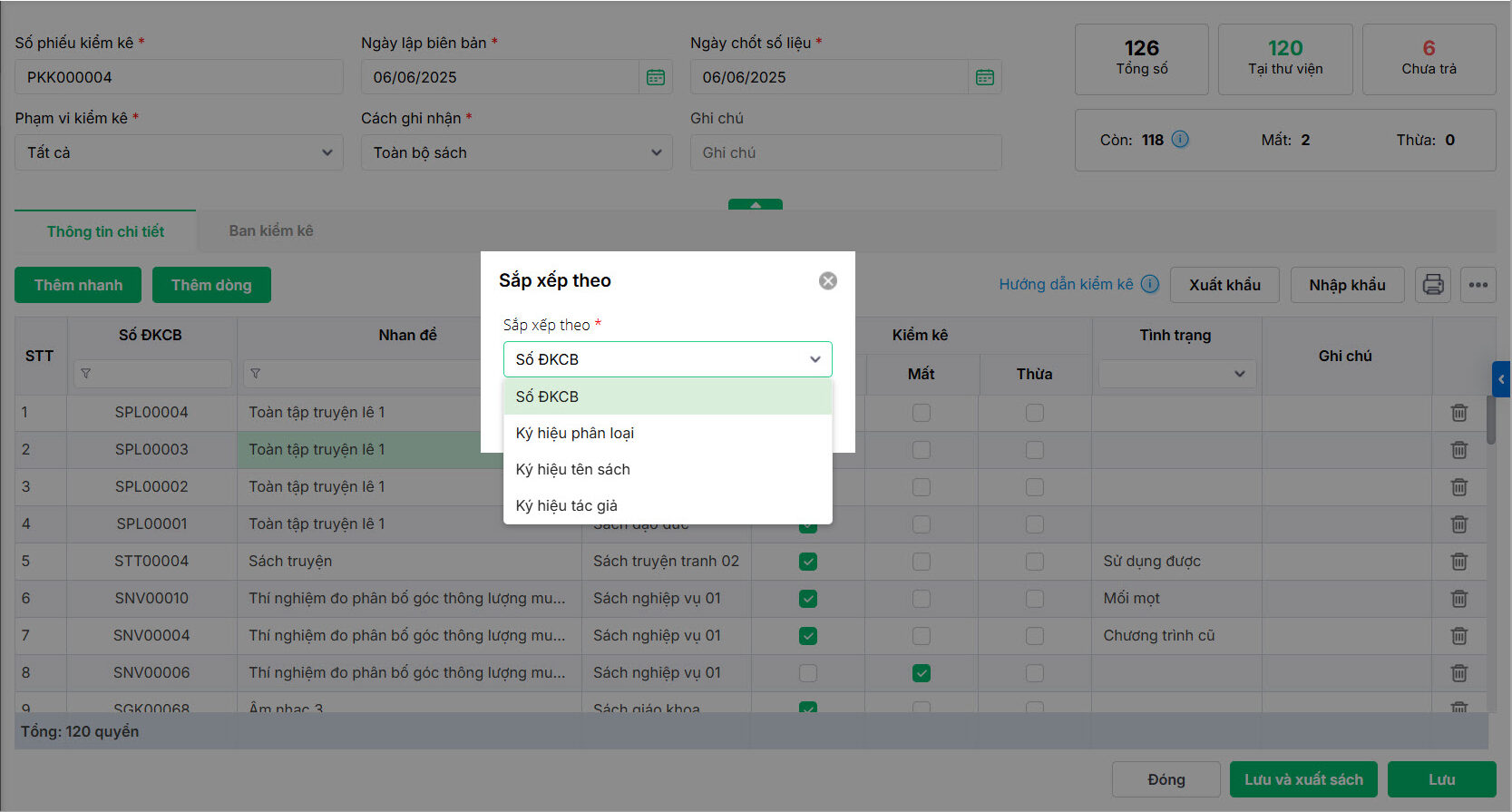The image size is (1512, 812).
Task: Delete row 1 with trash icon
Action: 1458,413
